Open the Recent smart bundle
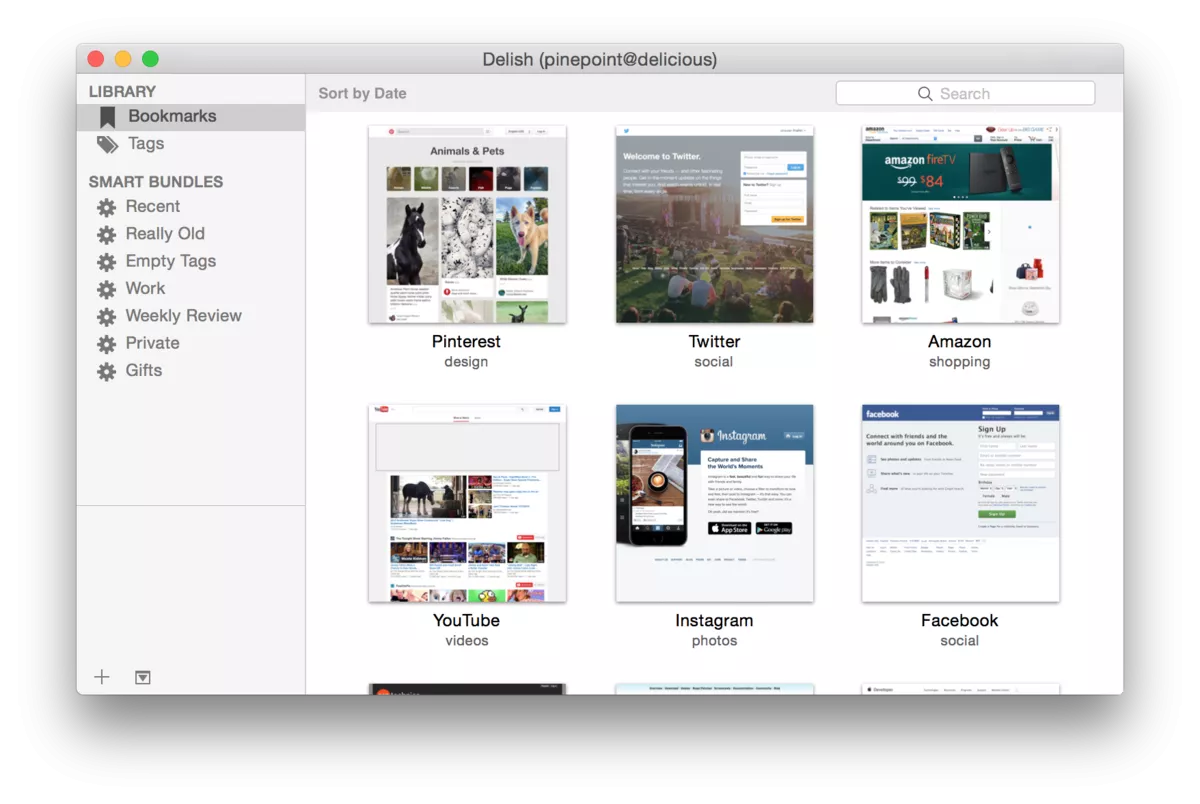This screenshot has width=1200, height=804. 191,207
